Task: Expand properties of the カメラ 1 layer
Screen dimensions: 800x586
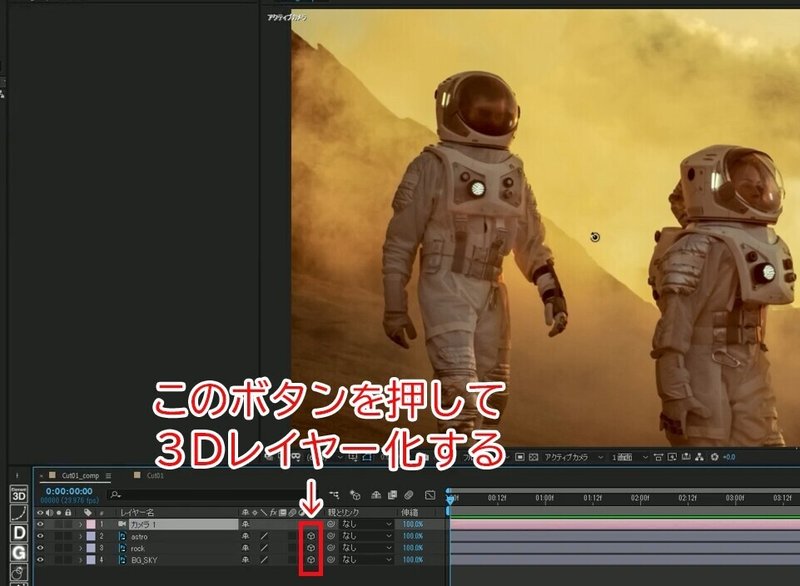Action: pos(81,523)
